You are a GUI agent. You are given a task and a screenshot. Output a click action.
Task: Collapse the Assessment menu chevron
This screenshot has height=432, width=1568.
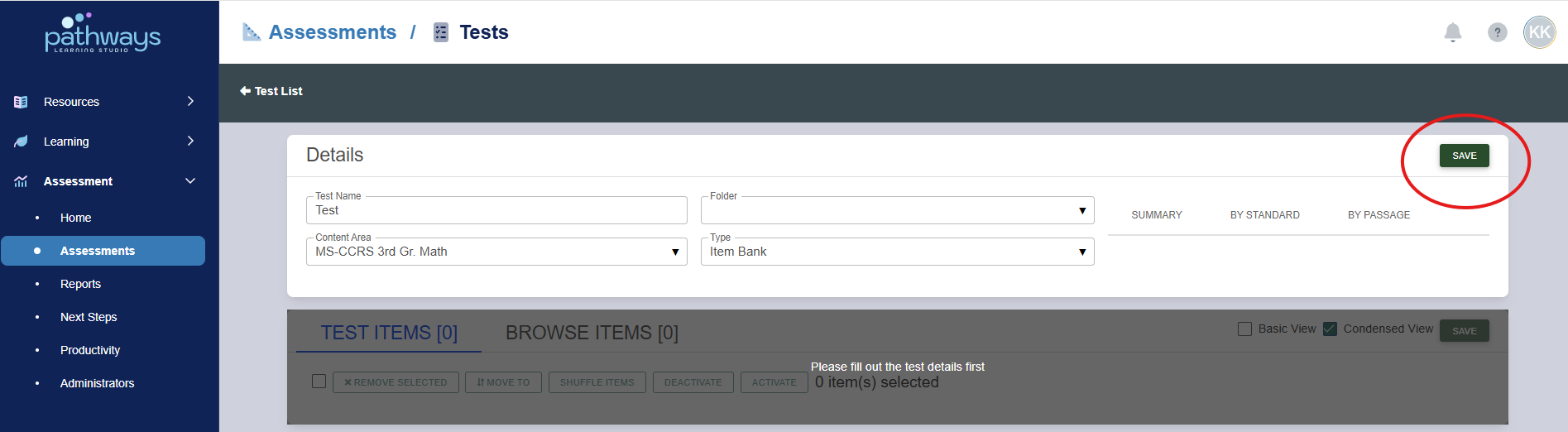pos(190,180)
